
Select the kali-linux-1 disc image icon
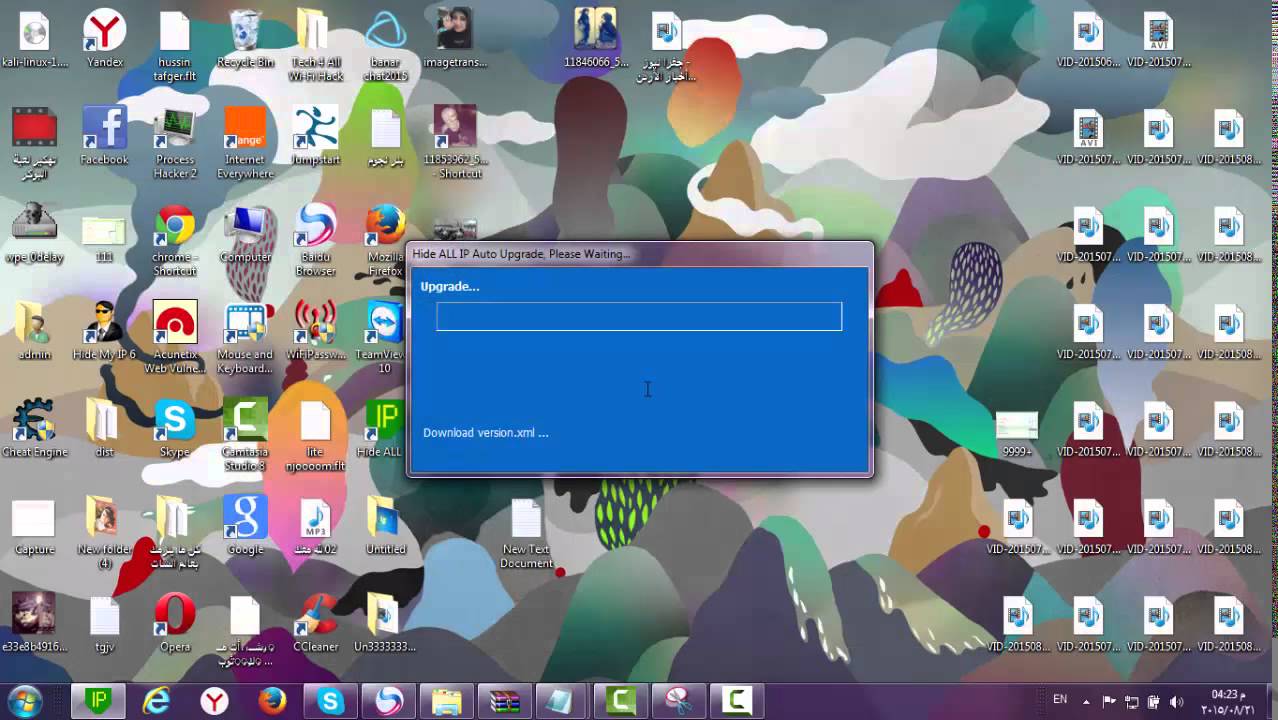pyautogui.click(x=34, y=38)
